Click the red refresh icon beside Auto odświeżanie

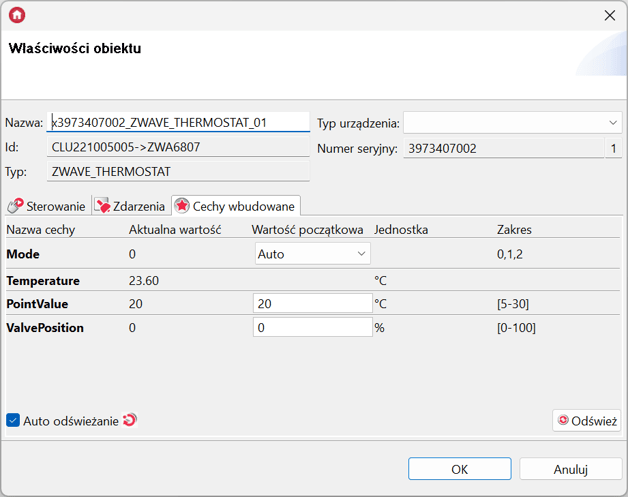(129, 421)
